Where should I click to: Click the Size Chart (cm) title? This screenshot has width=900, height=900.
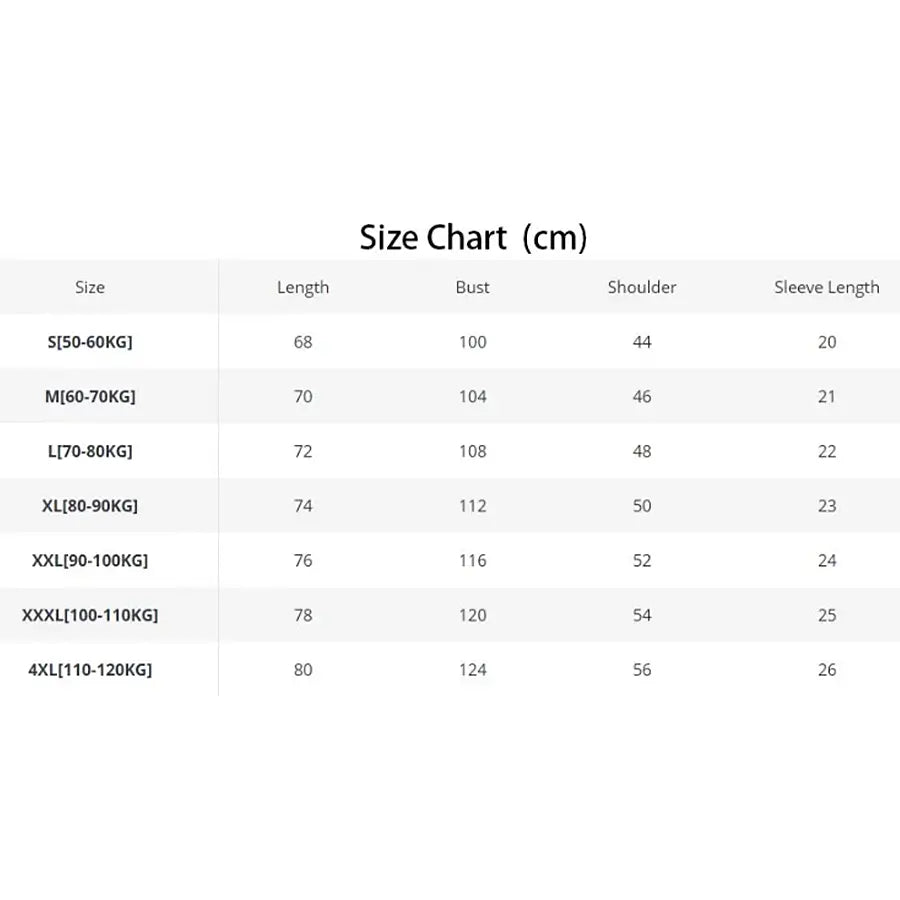click(473, 238)
